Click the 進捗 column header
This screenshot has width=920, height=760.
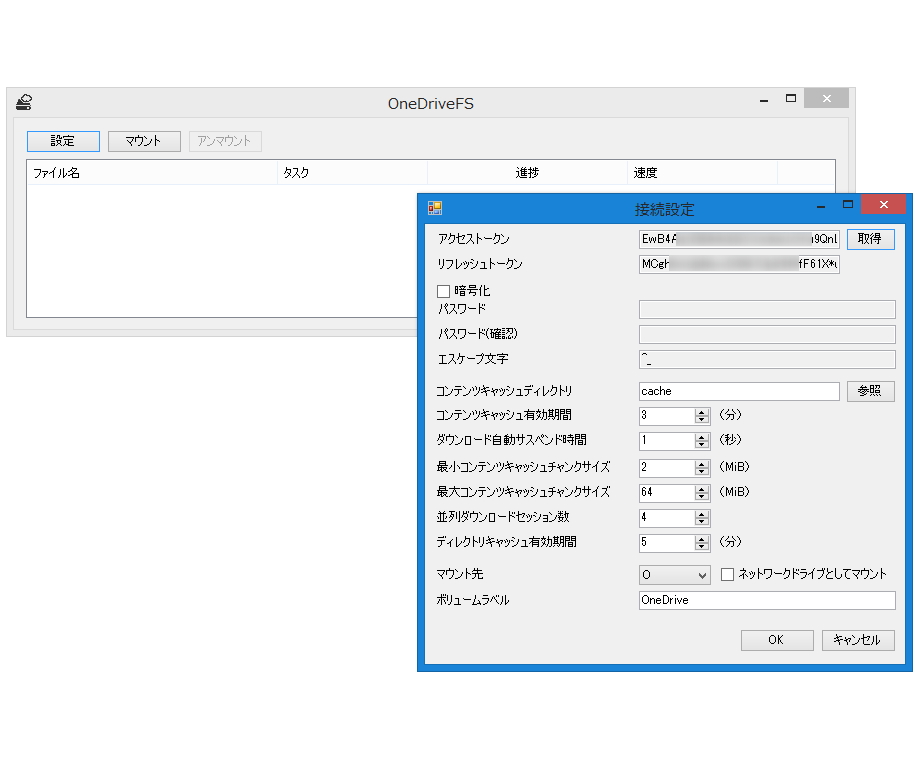click(x=527, y=173)
